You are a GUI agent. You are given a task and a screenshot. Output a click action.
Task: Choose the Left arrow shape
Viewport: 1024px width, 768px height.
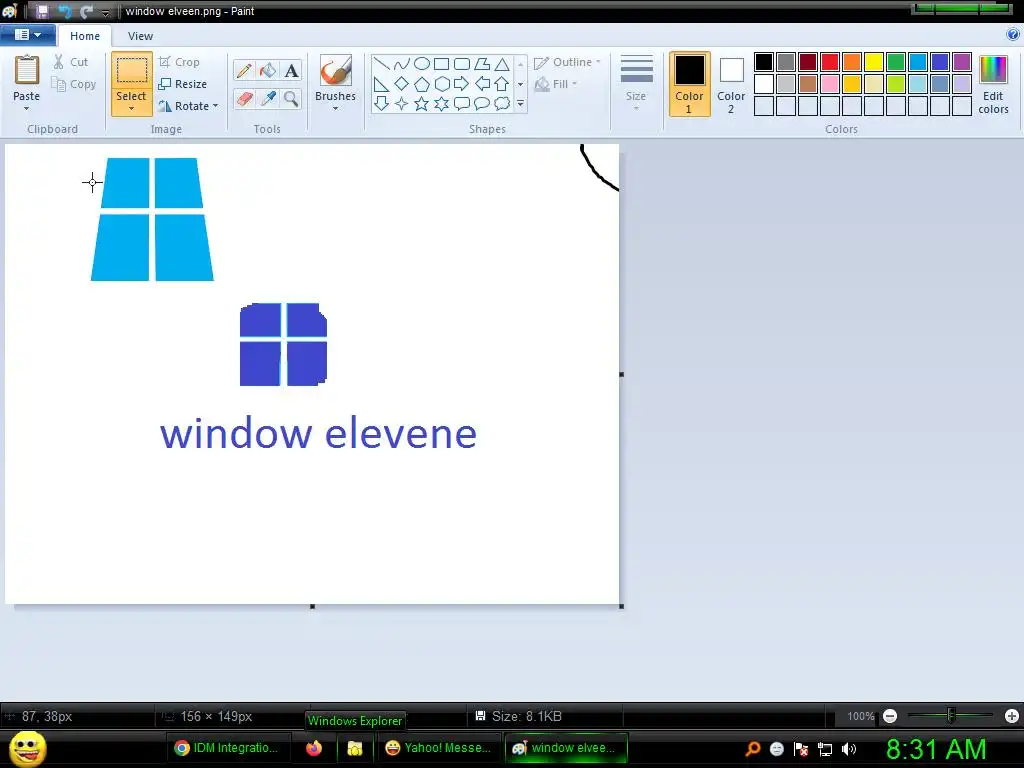[x=482, y=84]
